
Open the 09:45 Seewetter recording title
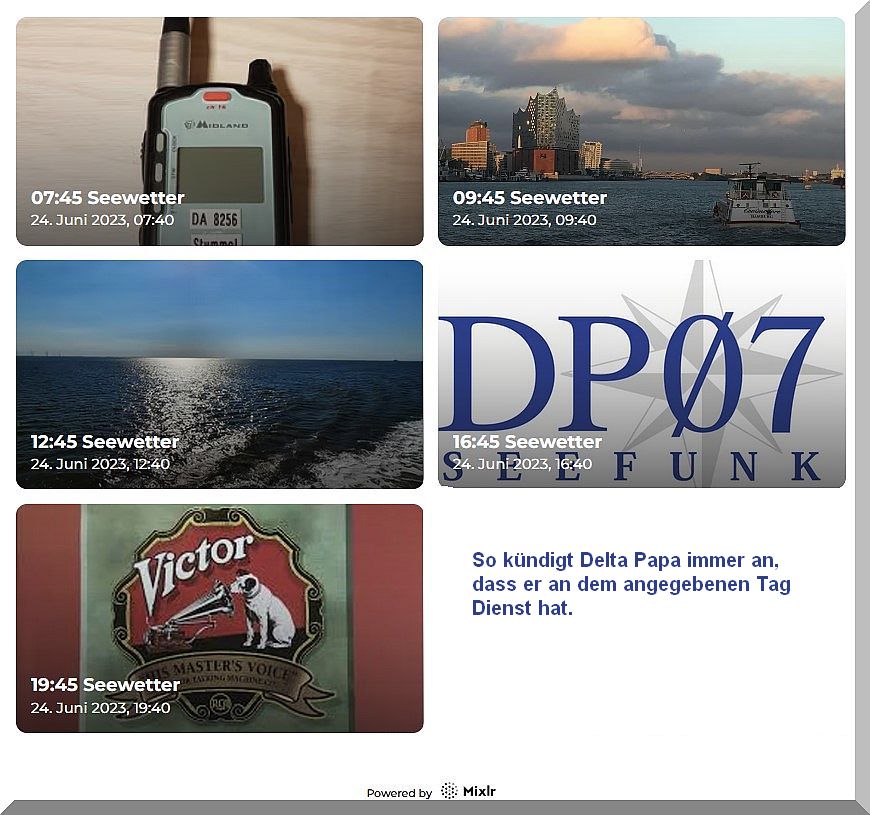point(529,198)
